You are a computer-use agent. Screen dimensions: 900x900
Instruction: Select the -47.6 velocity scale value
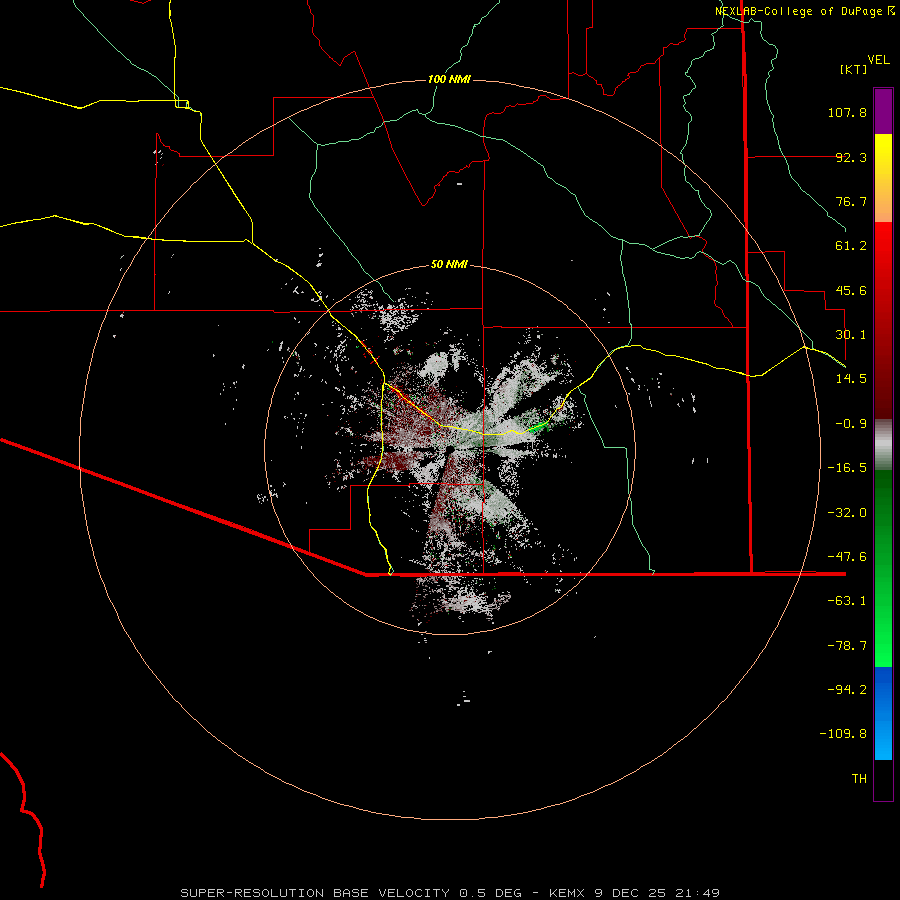point(847,557)
